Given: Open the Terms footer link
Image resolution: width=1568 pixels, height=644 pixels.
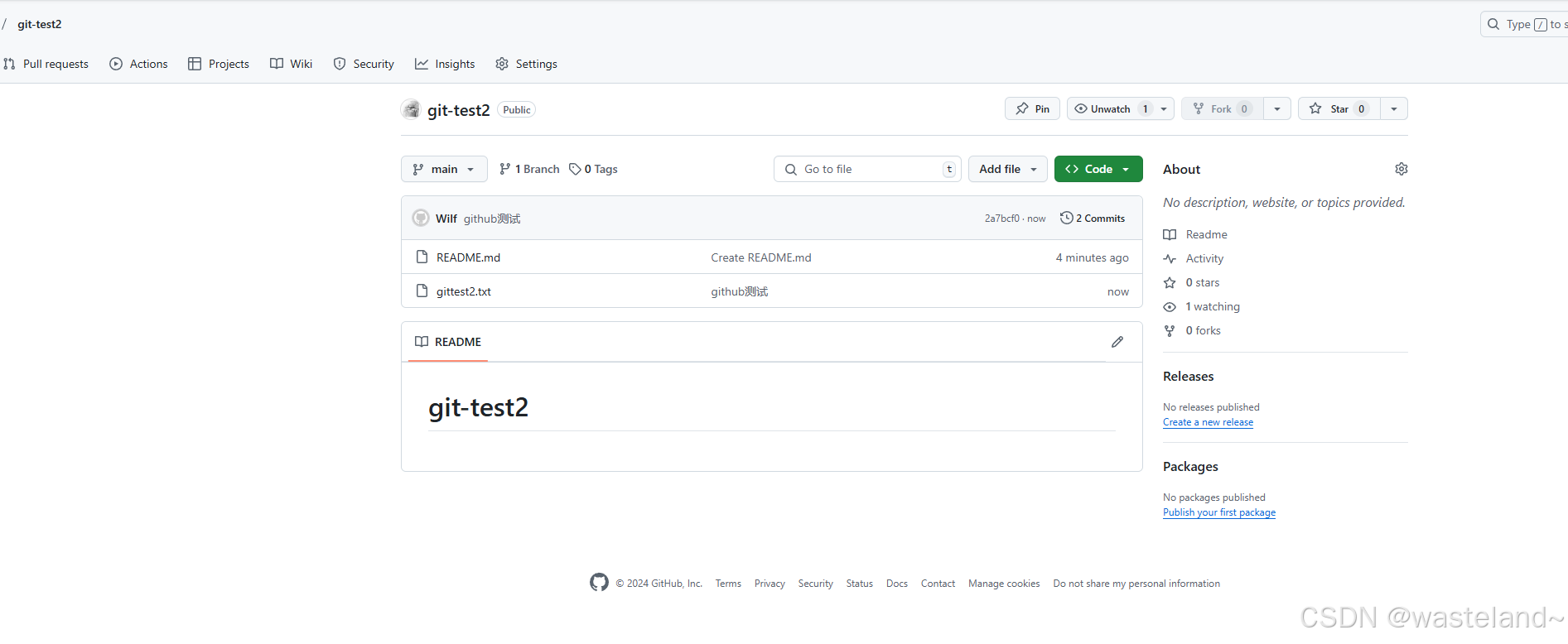Looking at the screenshot, I should coord(728,584).
